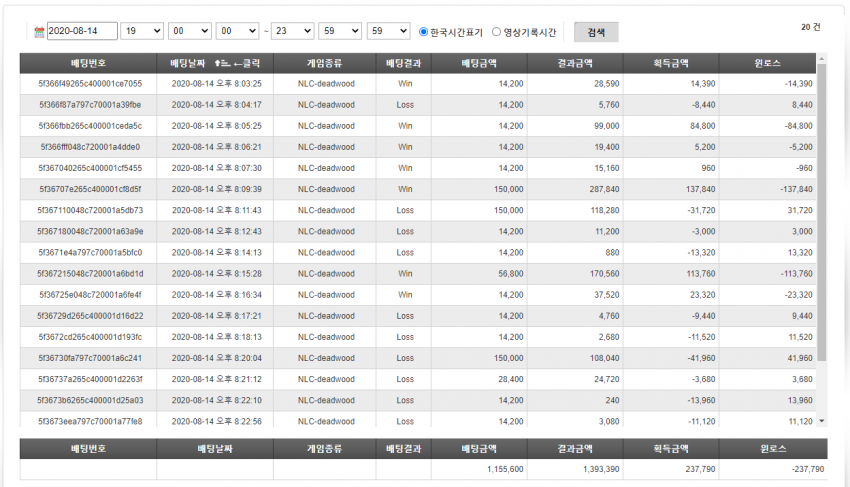Click the result amount 170,560
The height and width of the screenshot is (487, 850).
(x=604, y=274)
